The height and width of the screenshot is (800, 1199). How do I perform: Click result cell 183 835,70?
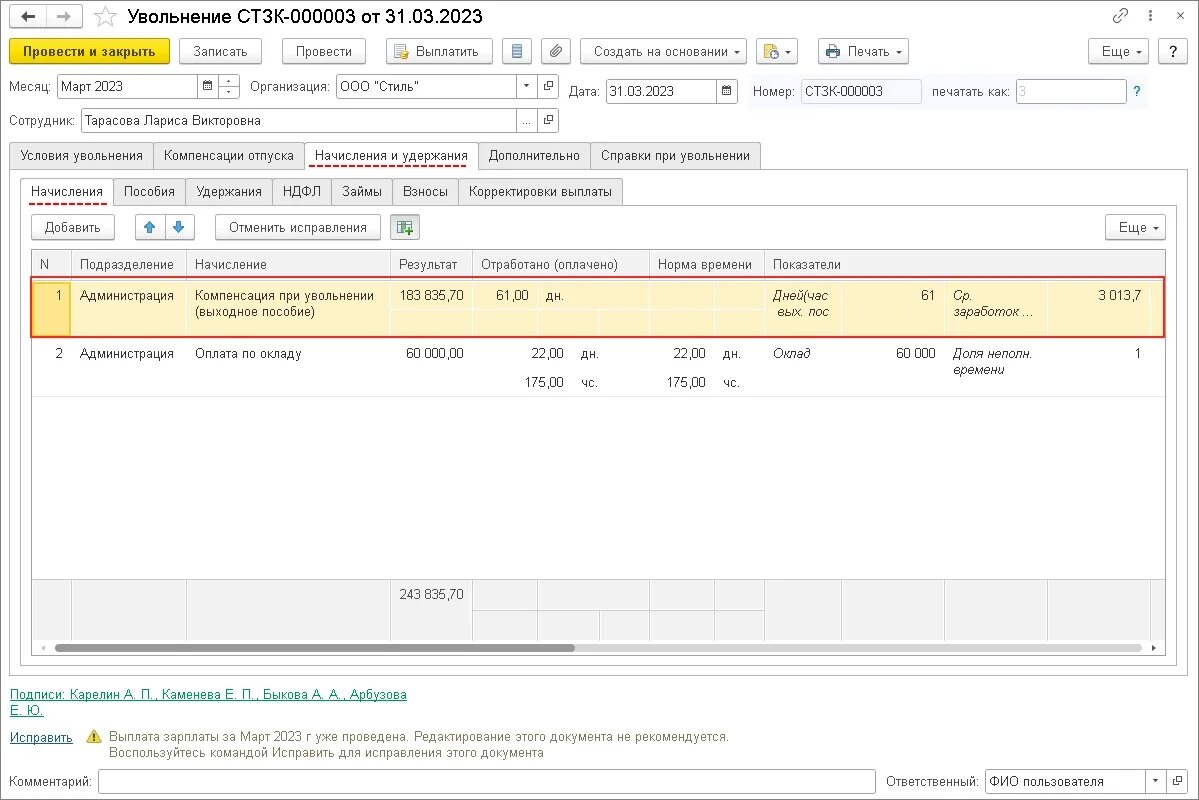[431, 295]
